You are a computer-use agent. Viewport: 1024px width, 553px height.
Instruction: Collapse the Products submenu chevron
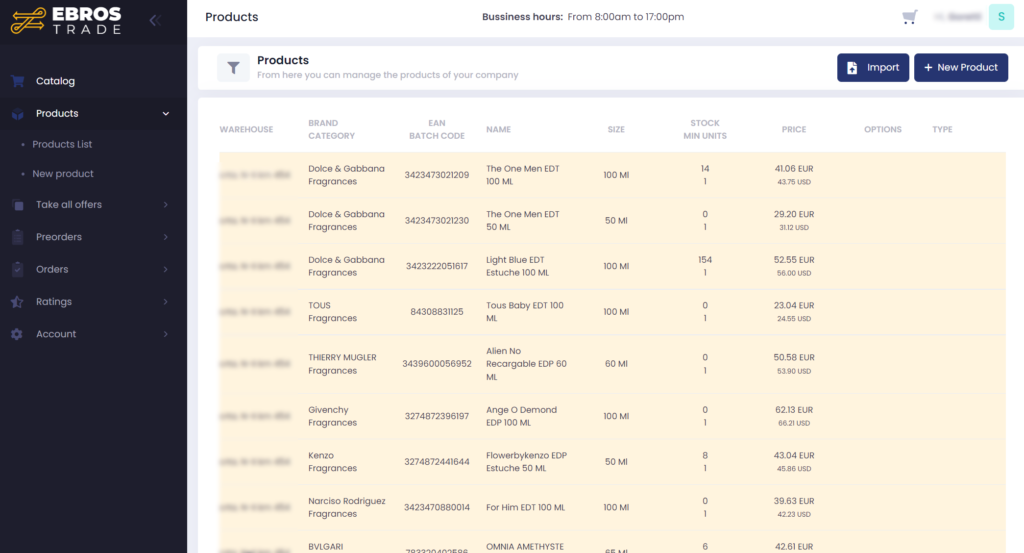(x=166, y=114)
